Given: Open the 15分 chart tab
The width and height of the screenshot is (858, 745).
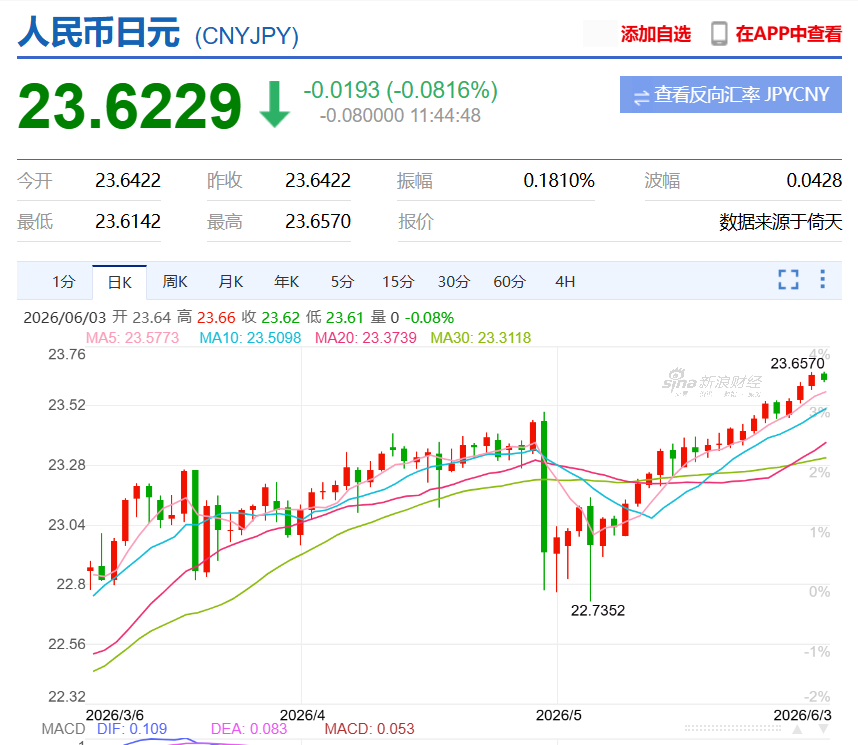Looking at the screenshot, I should (x=398, y=282).
